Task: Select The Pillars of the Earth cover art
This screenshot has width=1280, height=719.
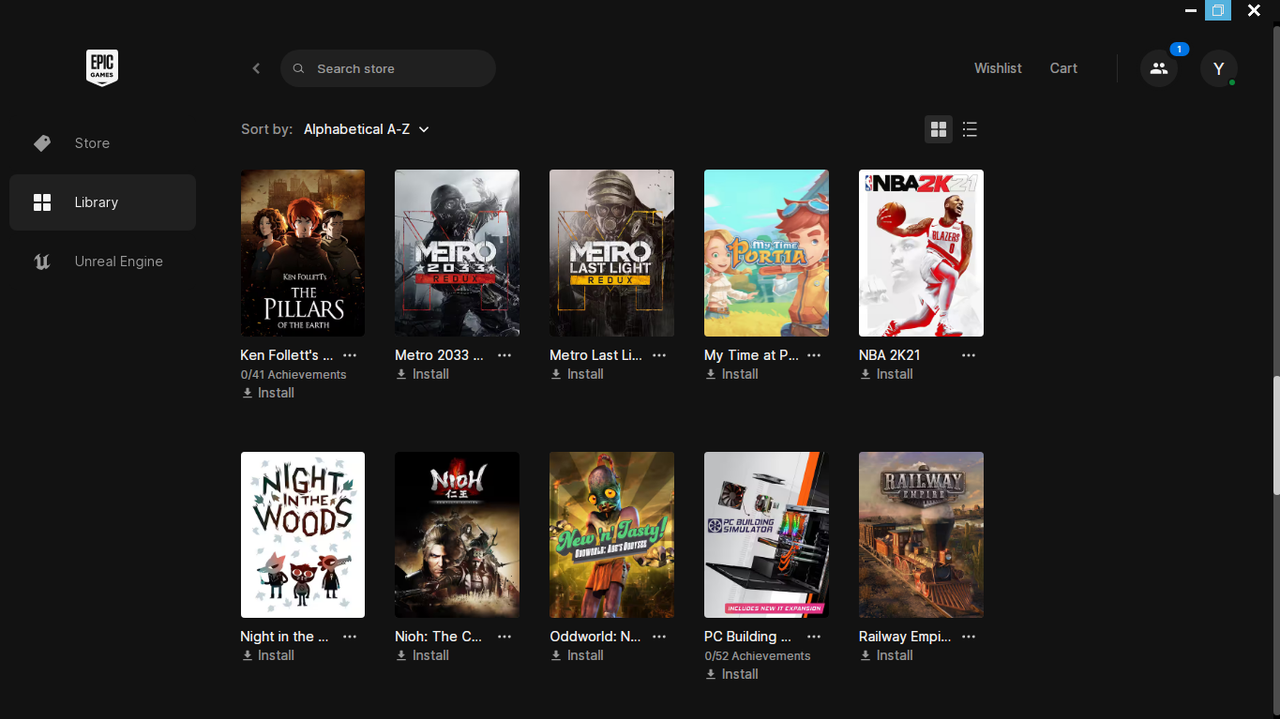Action: click(x=303, y=253)
